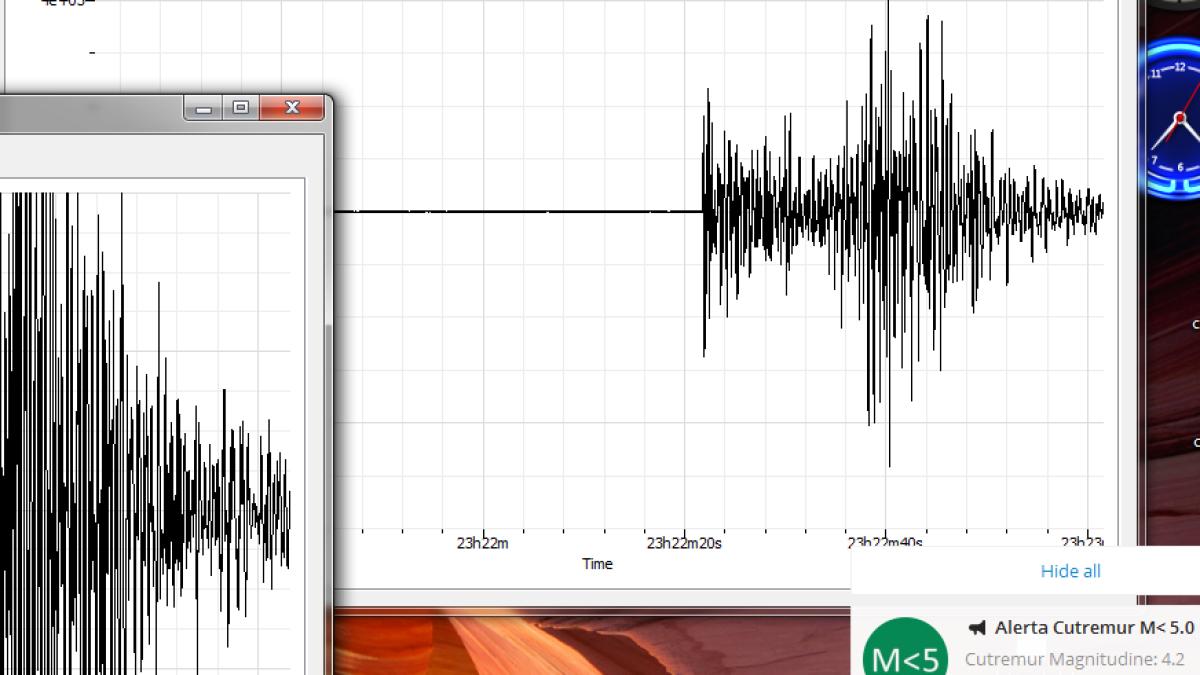Image resolution: width=1200 pixels, height=675 pixels.
Task: Click the 23h22m40s time axis label
Action: (x=885, y=543)
